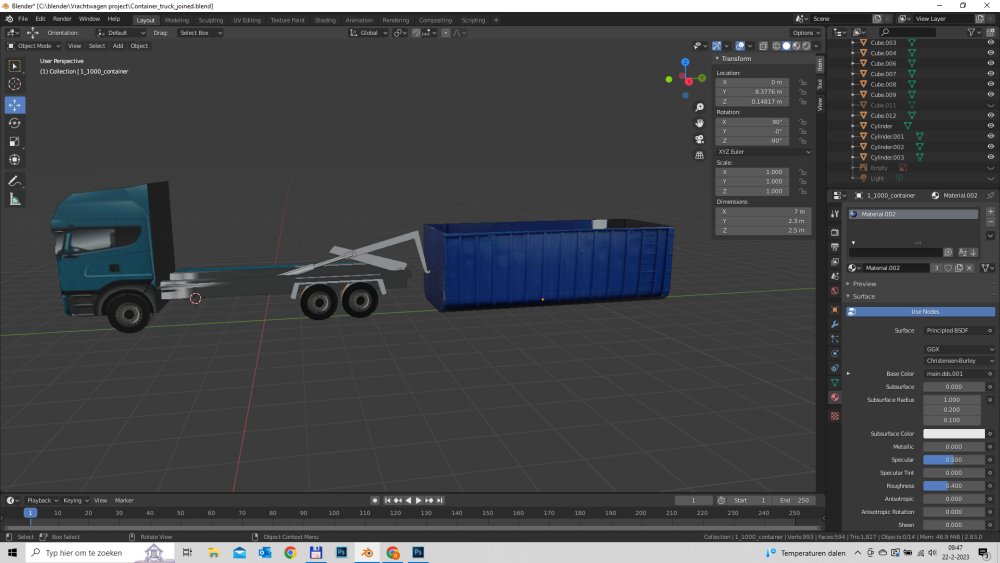Lock the Location X transform value
The width and height of the screenshot is (1000, 563).
point(803,82)
